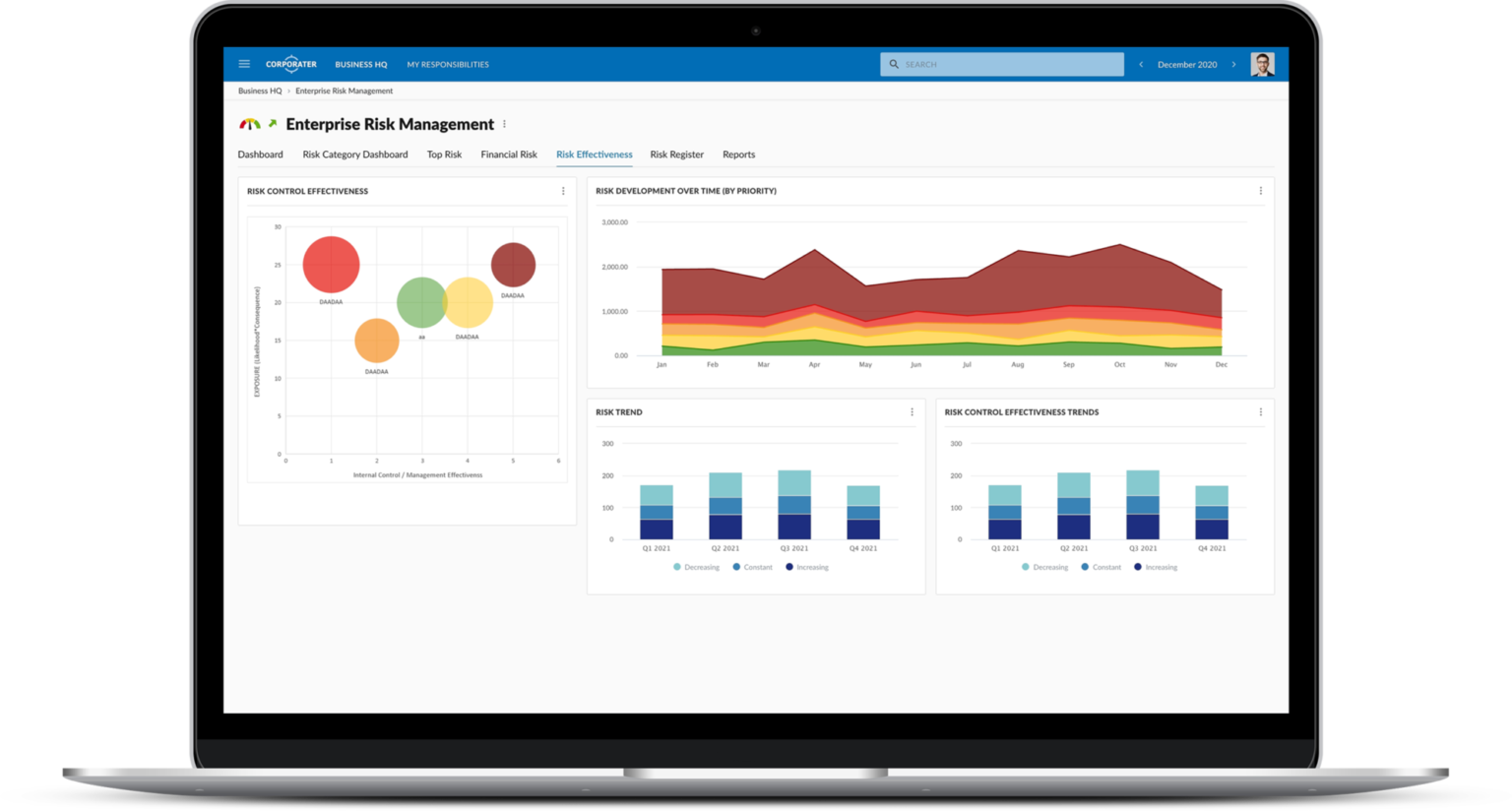1512x811 pixels.
Task: Switch to the Dashboard tab
Action: pyautogui.click(x=260, y=155)
